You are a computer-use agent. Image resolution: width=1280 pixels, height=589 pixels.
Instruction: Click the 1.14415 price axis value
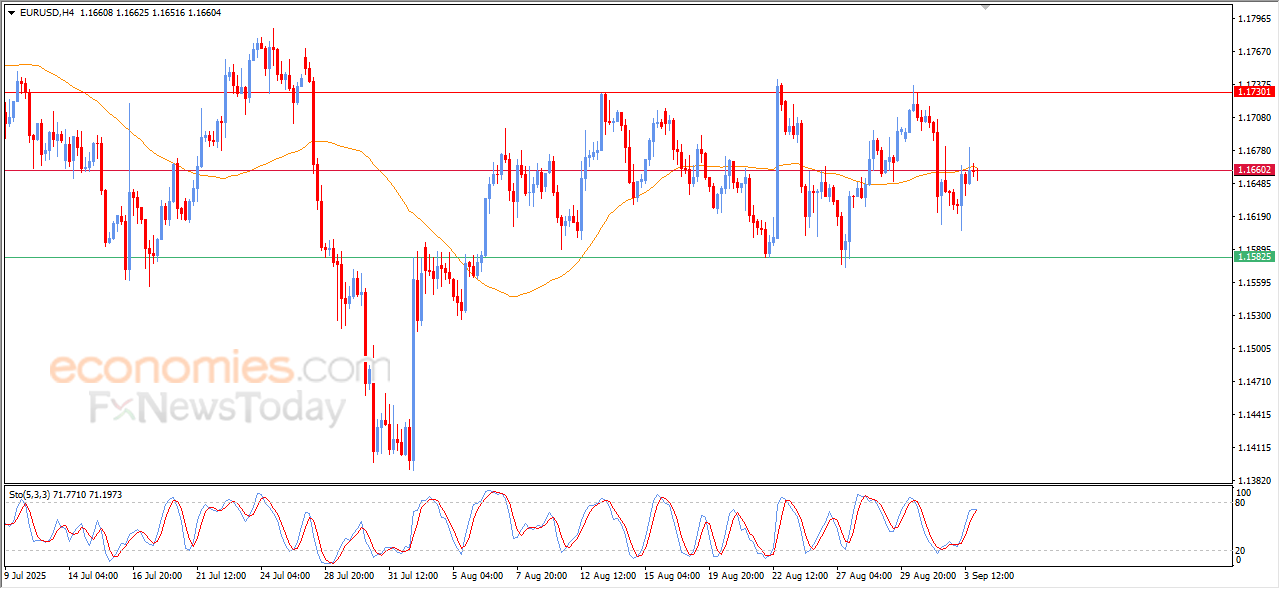coord(1254,415)
